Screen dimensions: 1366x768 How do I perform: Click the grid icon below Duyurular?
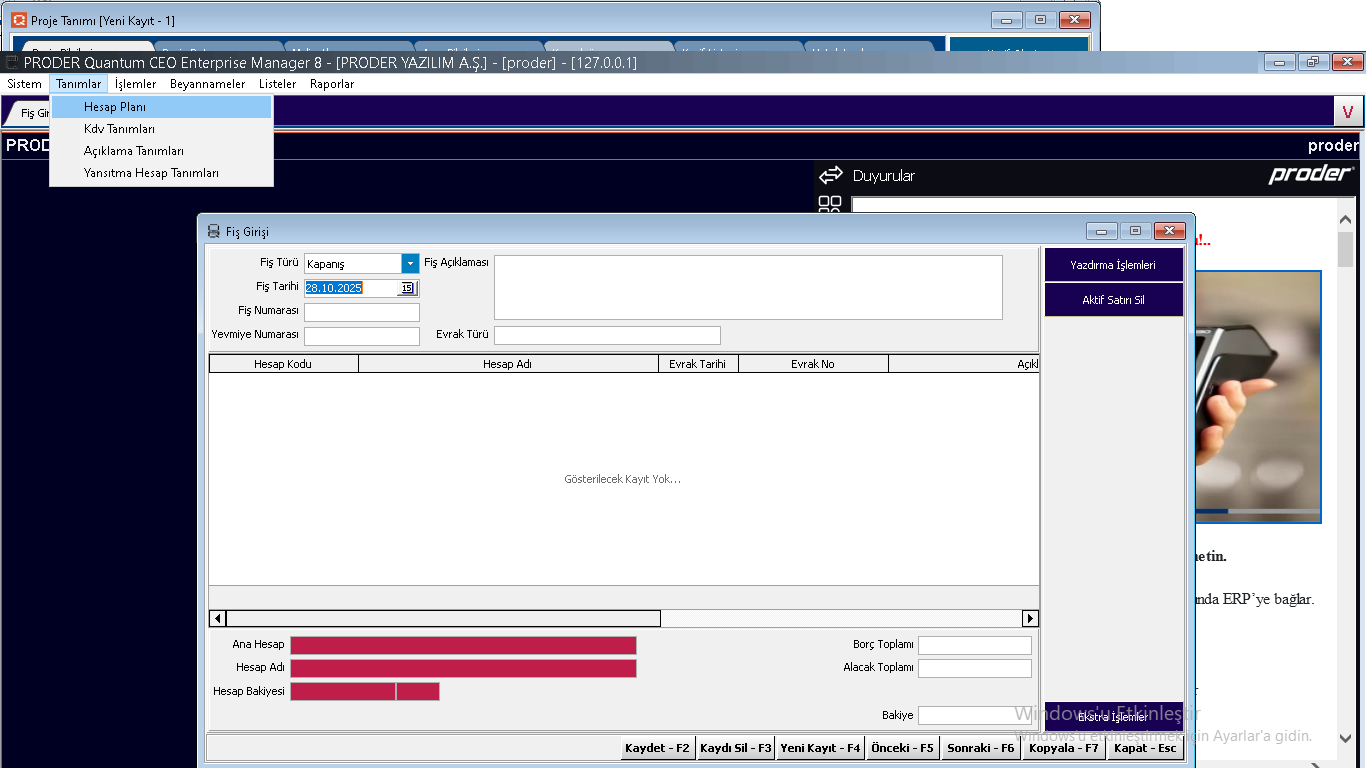830,205
